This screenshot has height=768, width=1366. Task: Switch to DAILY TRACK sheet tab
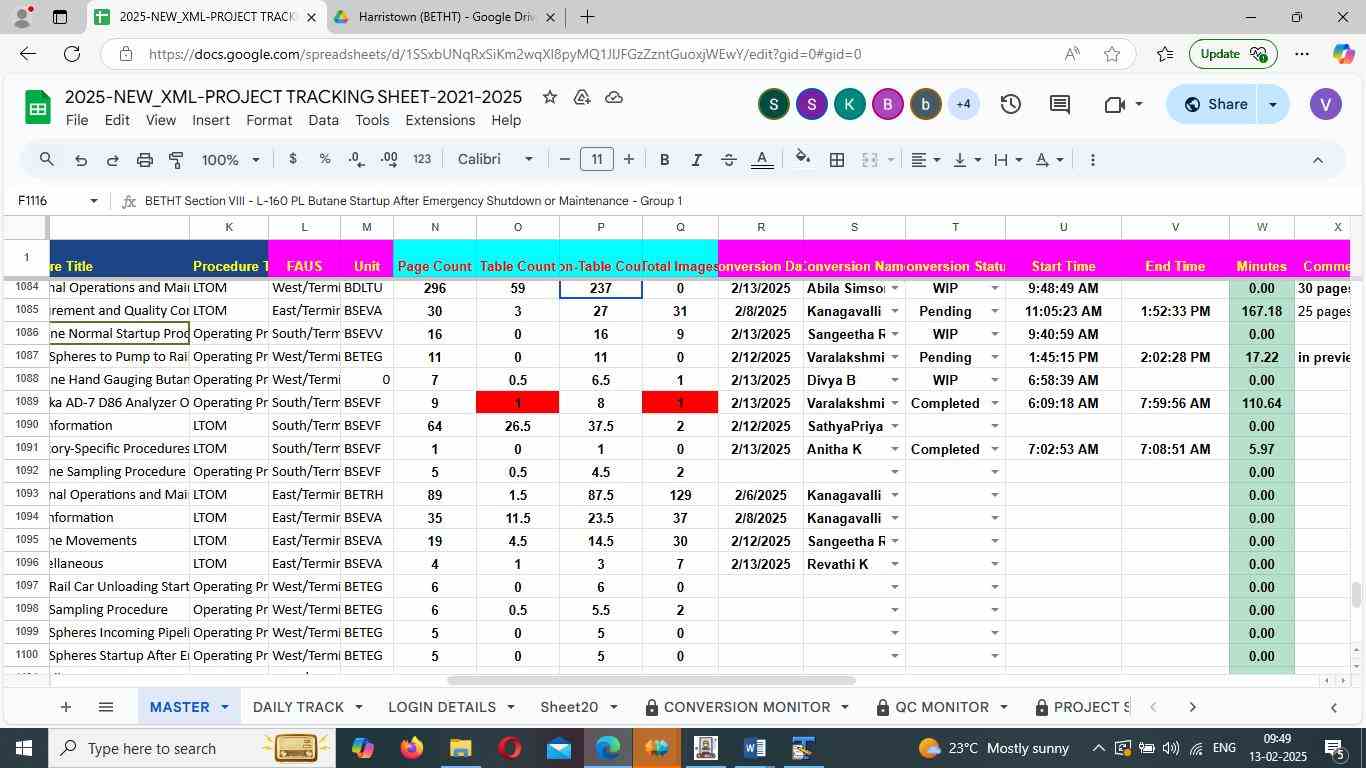pyautogui.click(x=298, y=707)
